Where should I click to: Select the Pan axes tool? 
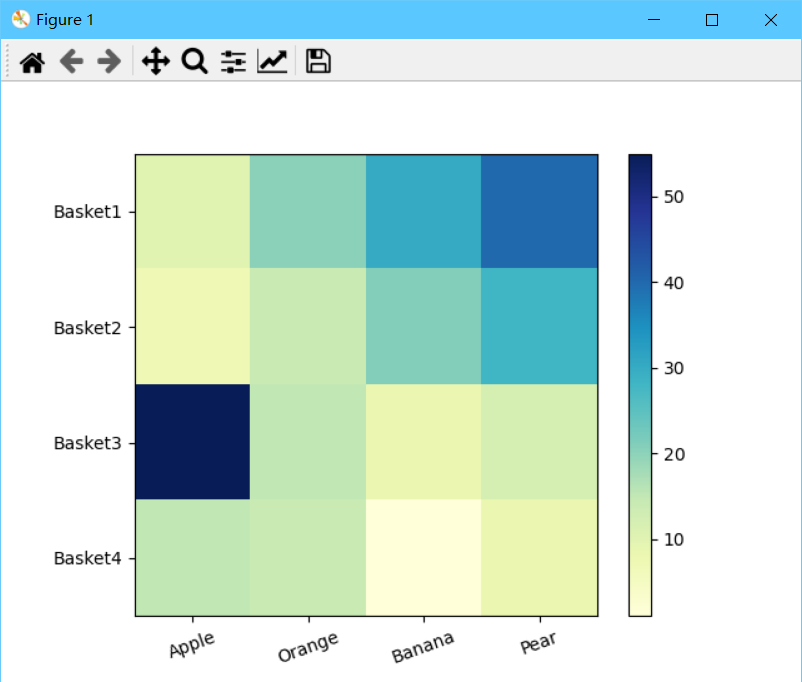coord(155,61)
